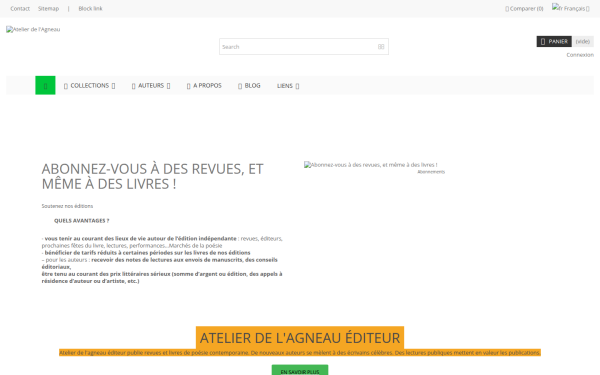
Task: Open the Contact link in top bar
Action: click(x=20, y=8)
